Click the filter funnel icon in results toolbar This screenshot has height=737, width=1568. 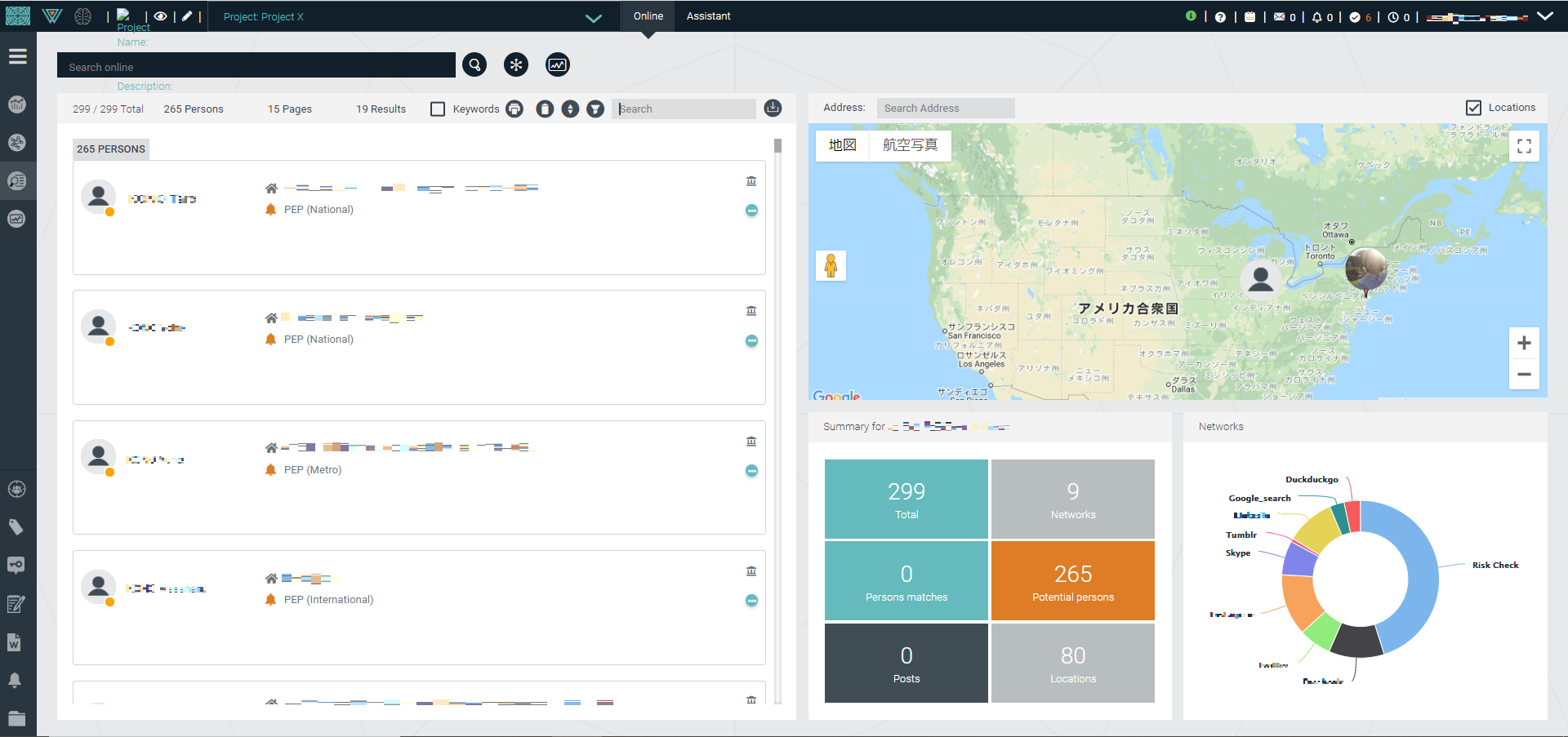(595, 109)
